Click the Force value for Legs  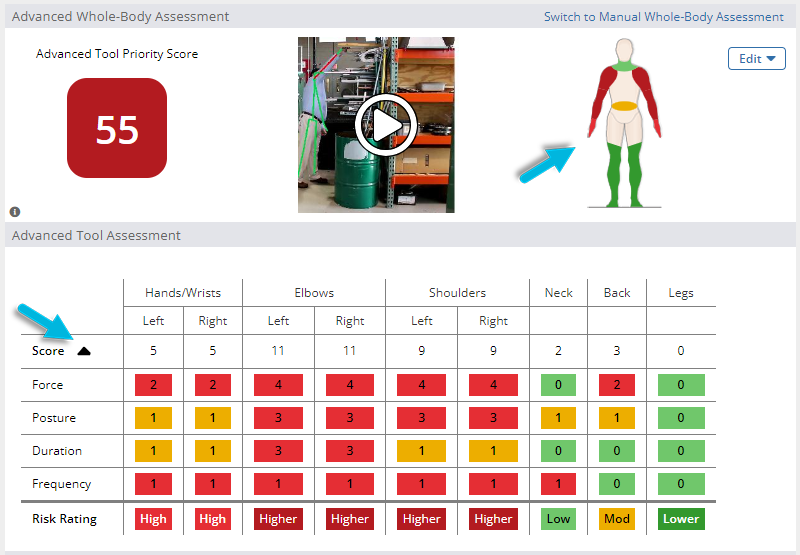coord(681,385)
